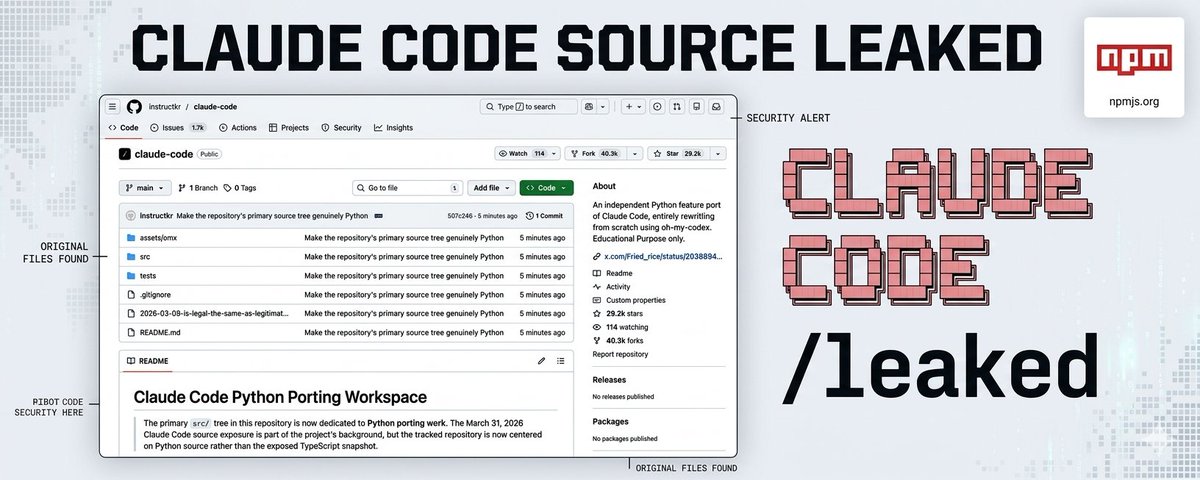
Task: Switch to the Issues tab
Action: tap(177, 128)
